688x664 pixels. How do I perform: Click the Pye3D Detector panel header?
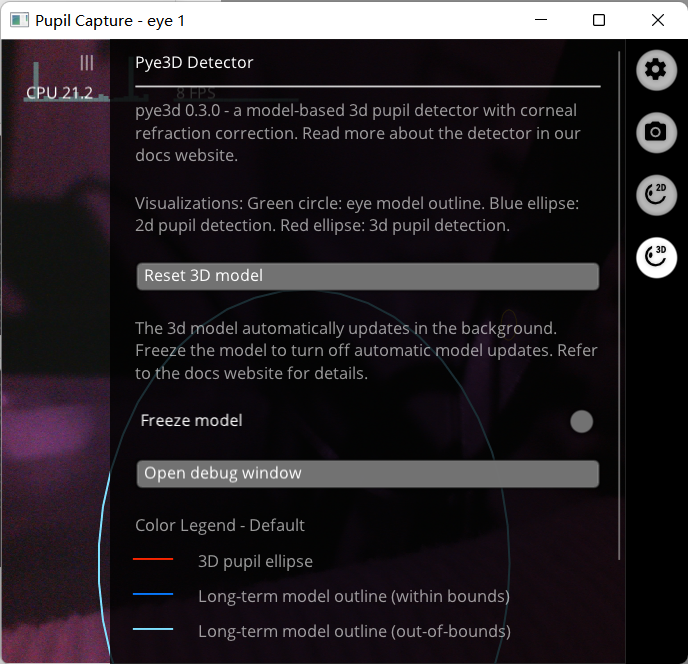[x=194, y=63]
